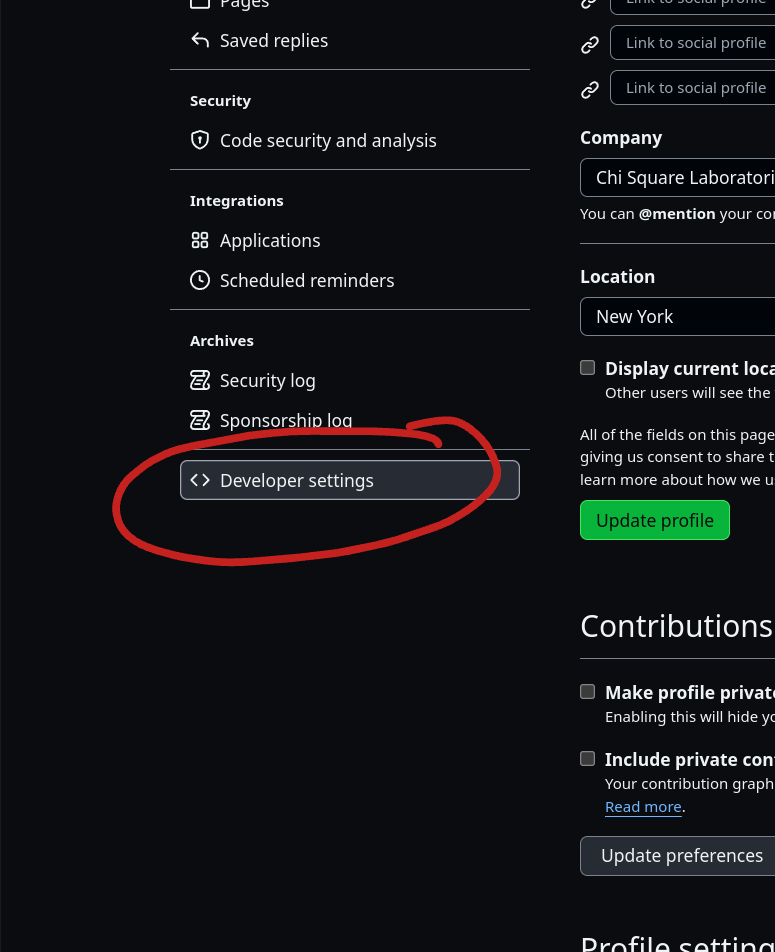Follow the Read more link
Image resolution: width=775 pixels, height=952 pixels.
click(x=643, y=807)
